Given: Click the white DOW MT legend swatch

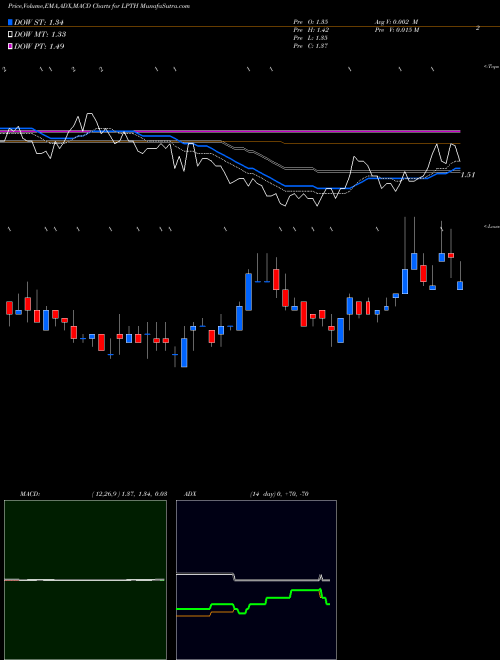Looking at the screenshot, I should [10, 34].
